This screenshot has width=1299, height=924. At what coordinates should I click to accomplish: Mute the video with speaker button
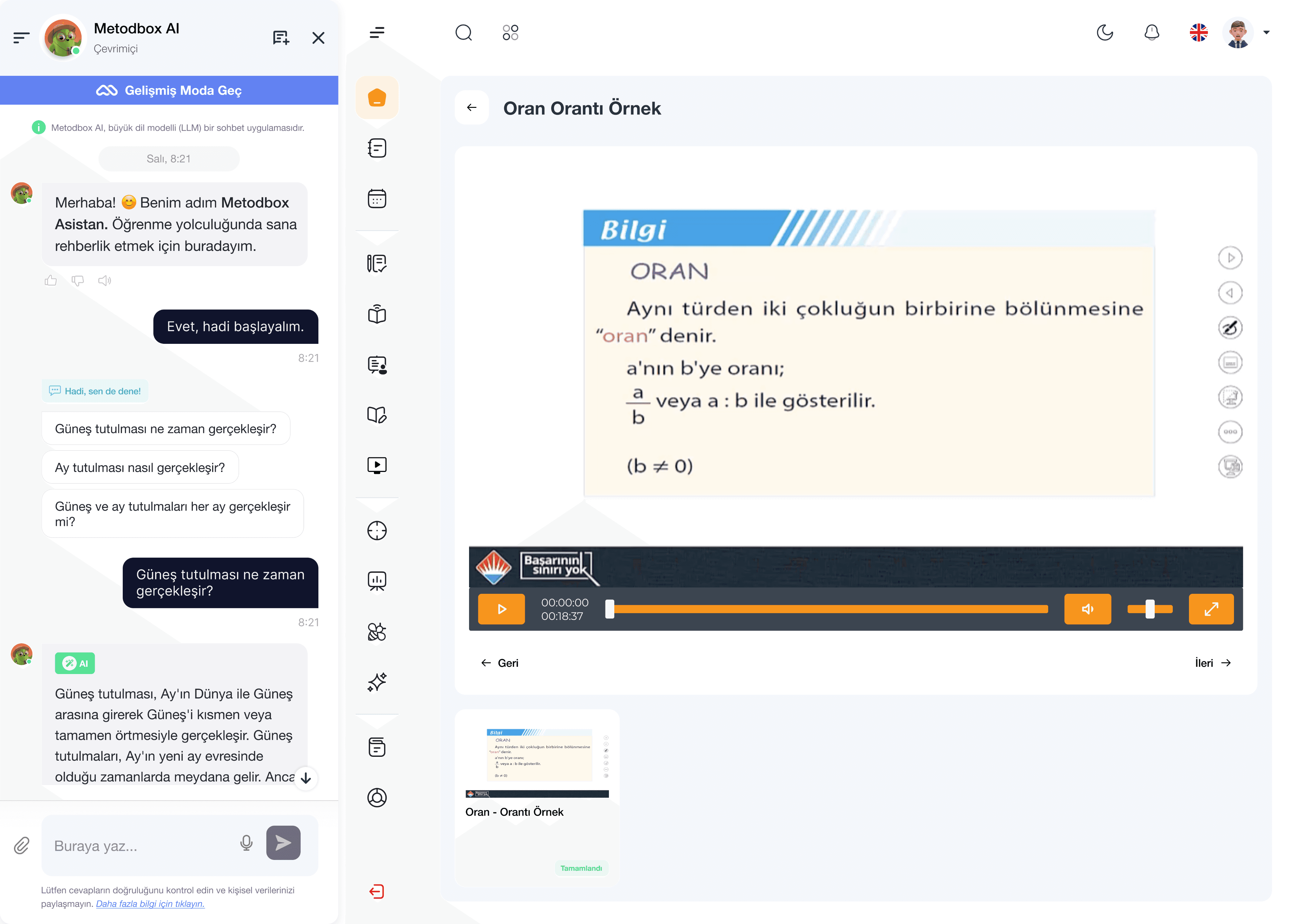1087,609
